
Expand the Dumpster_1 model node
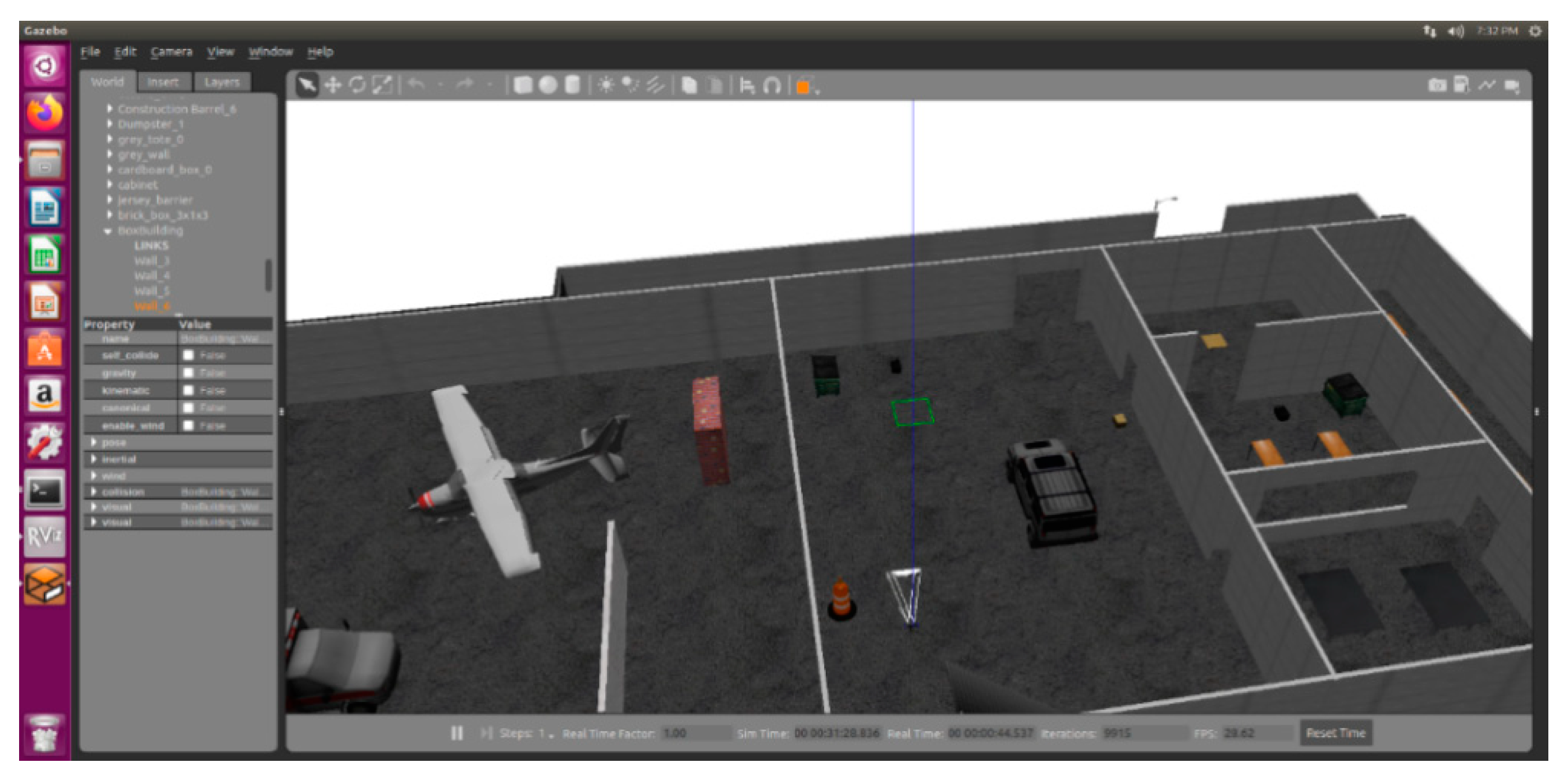109,124
